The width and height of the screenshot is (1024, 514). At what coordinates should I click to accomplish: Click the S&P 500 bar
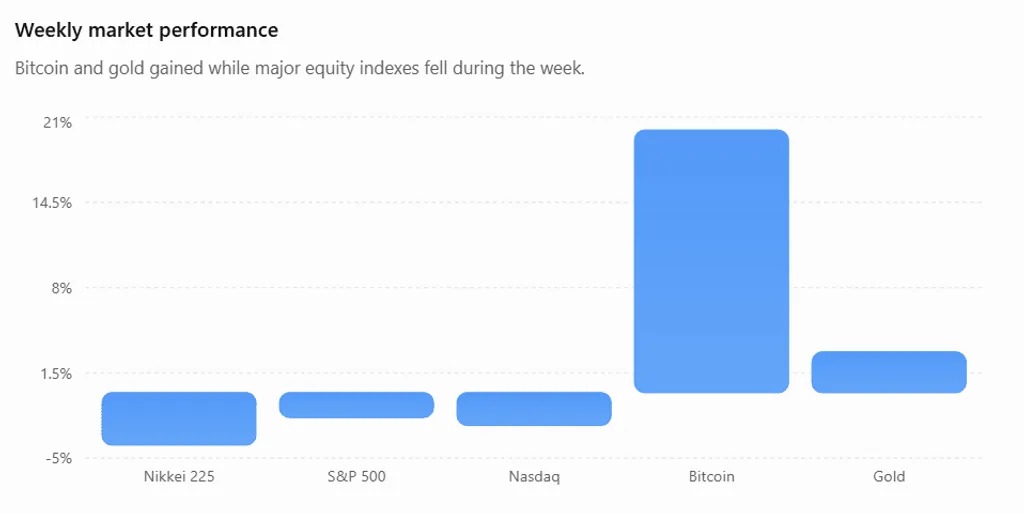(x=357, y=405)
